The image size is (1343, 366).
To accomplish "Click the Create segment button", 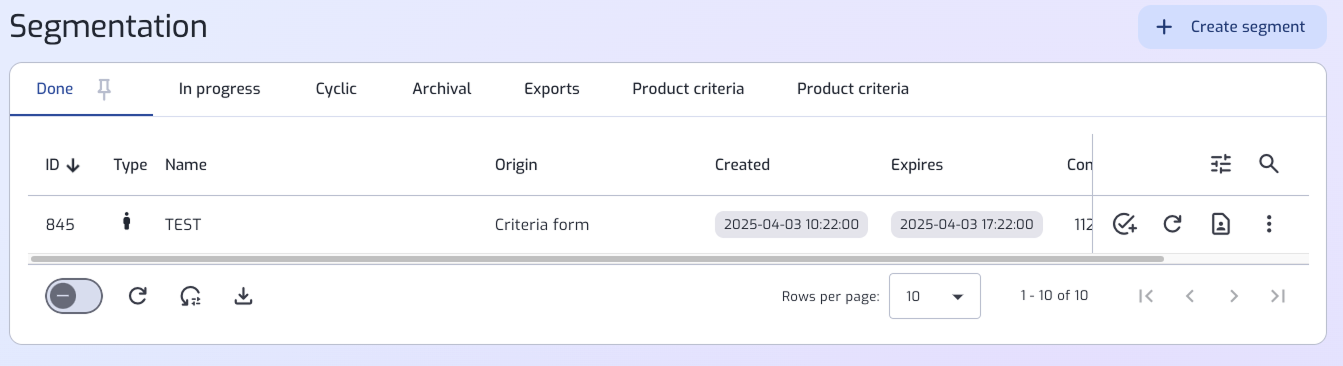I will 1232,27.
